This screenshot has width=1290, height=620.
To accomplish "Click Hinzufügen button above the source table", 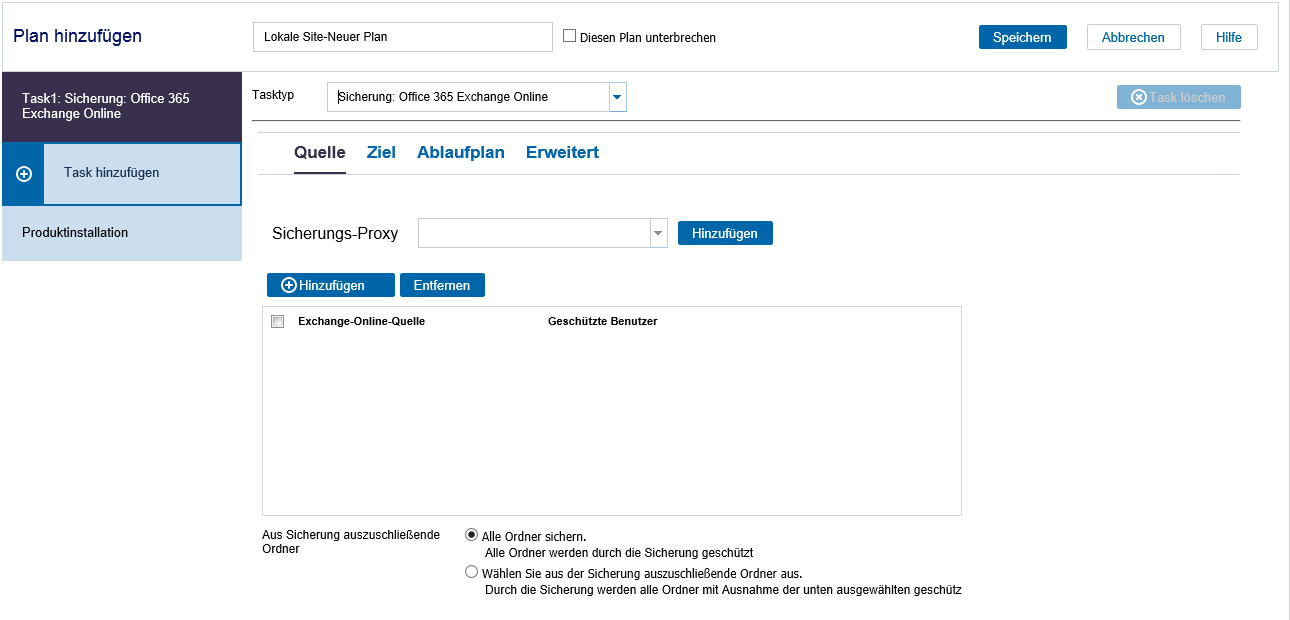I will (x=331, y=285).
